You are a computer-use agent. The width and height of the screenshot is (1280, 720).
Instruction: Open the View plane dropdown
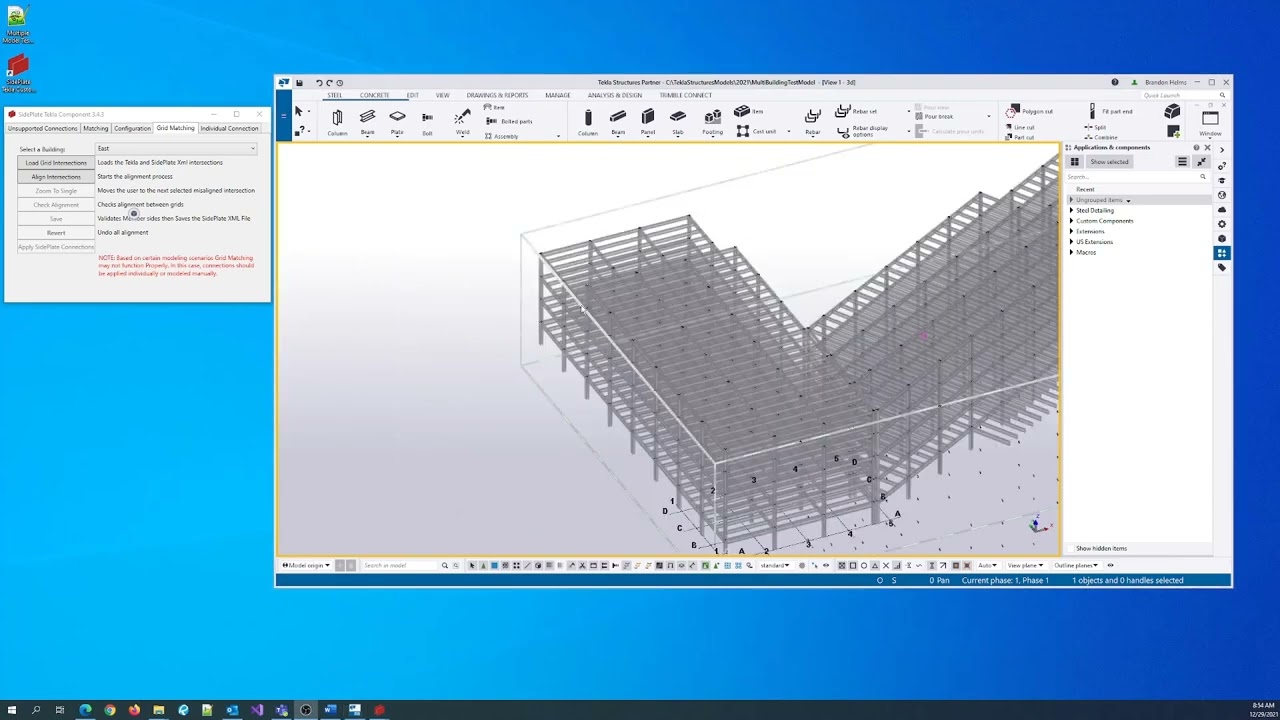[x=1024, y=566]
